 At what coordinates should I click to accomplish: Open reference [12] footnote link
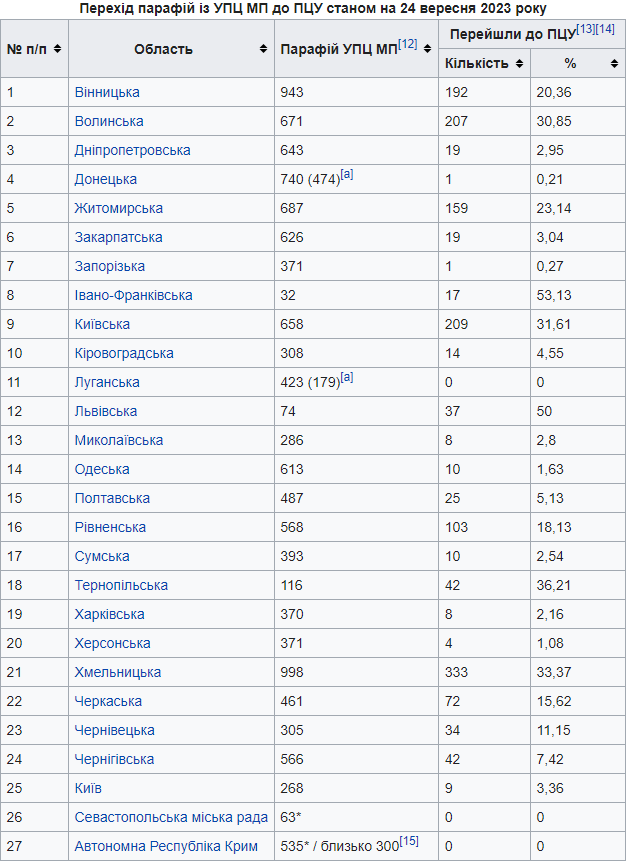click(x=408, y=44)
